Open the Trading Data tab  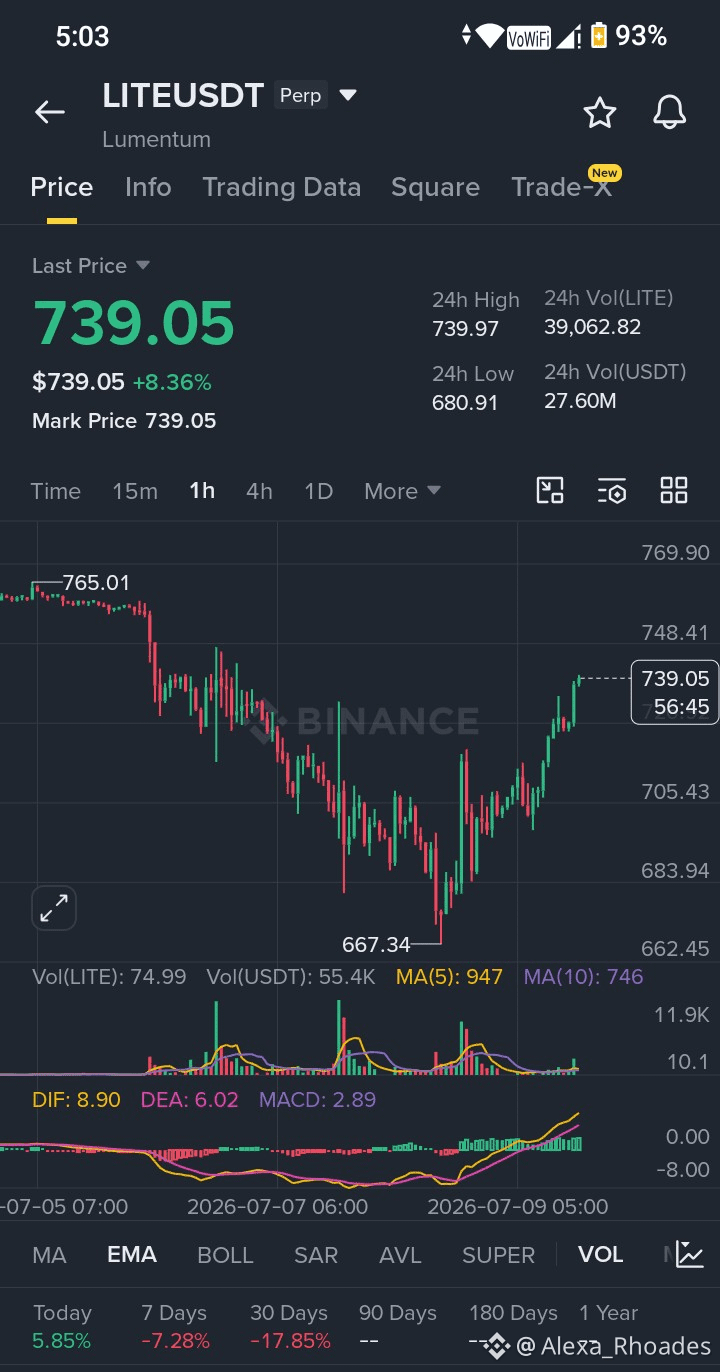coord(281,187)
